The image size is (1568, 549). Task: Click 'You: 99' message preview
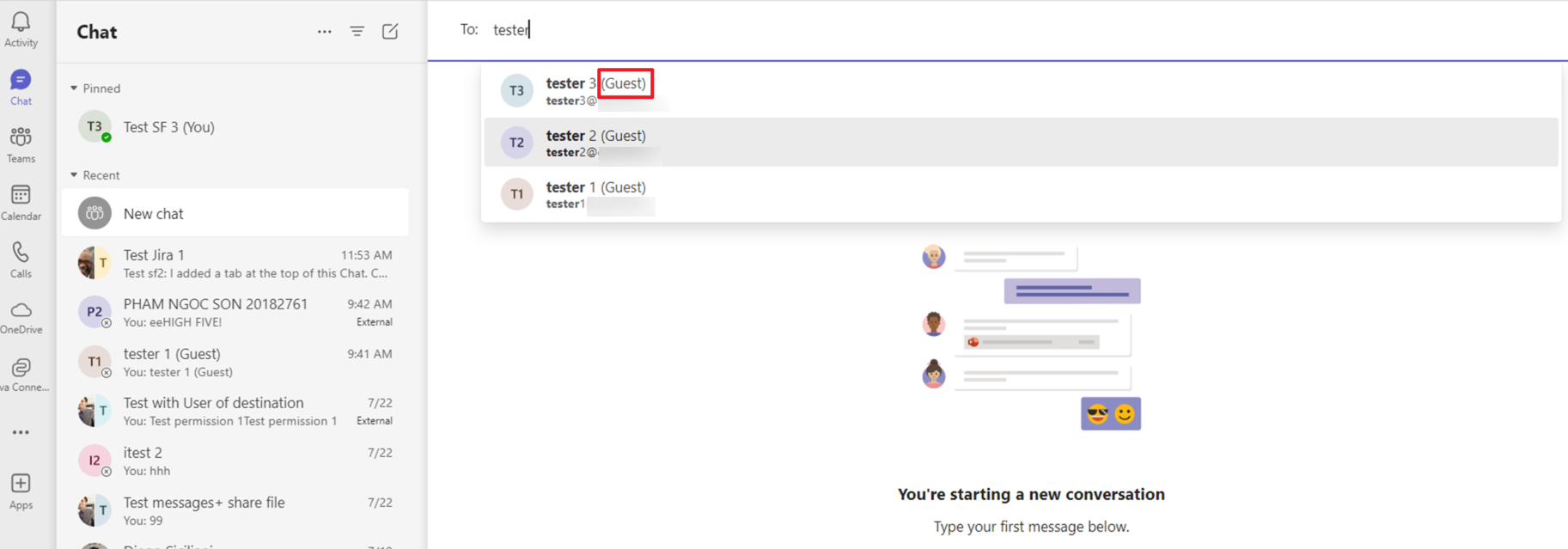pos(143,521)
